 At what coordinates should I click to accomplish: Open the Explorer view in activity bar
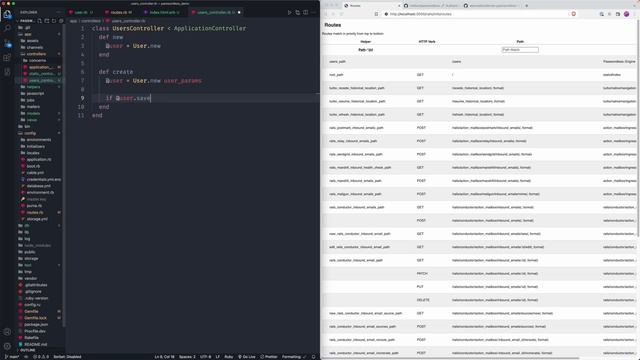[x=7, y=14]
